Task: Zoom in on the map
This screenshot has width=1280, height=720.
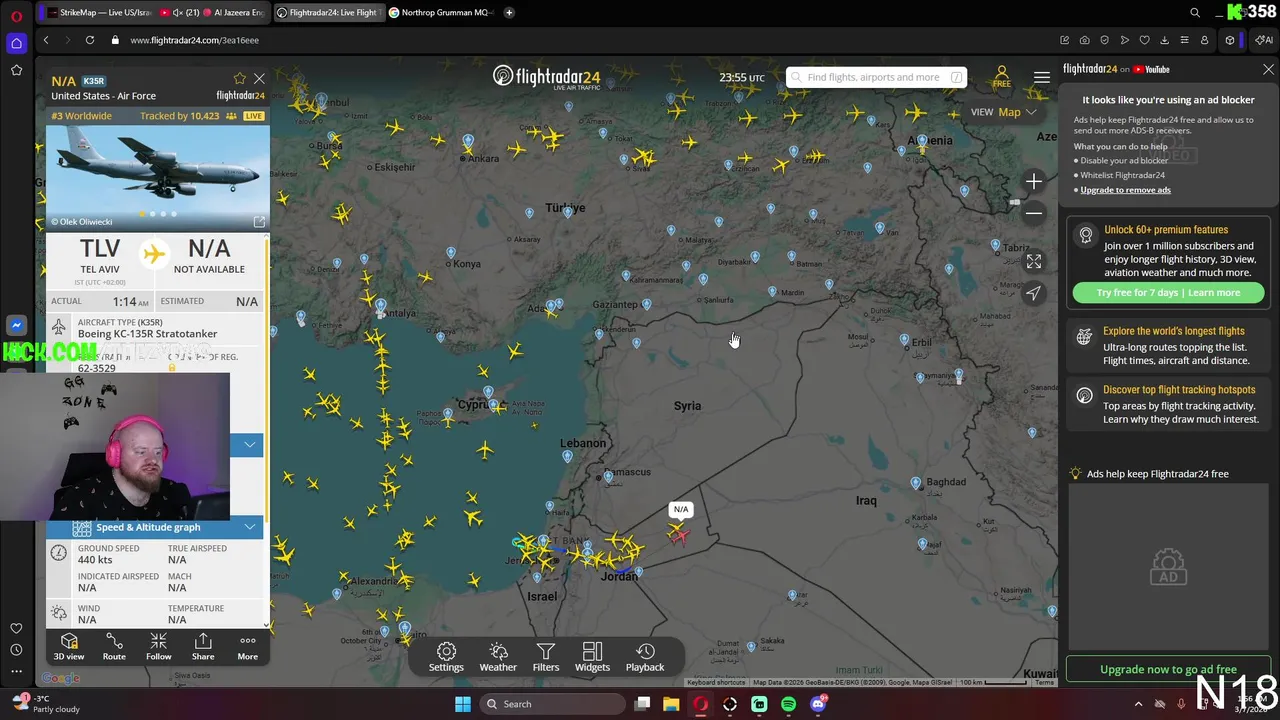Action: [x=1034, y=181]
